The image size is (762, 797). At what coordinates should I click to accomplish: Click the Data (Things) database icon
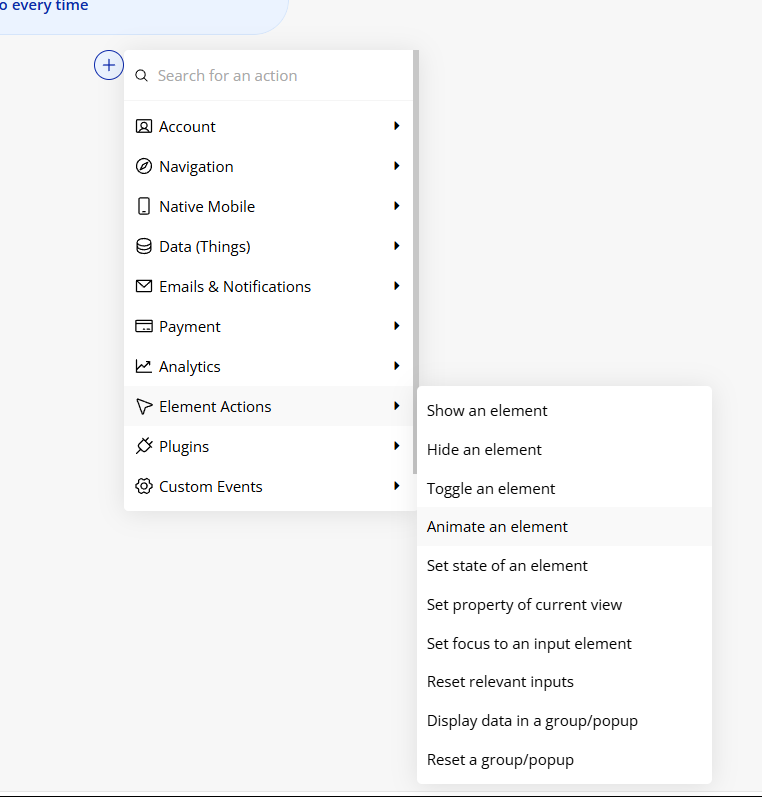144,246
